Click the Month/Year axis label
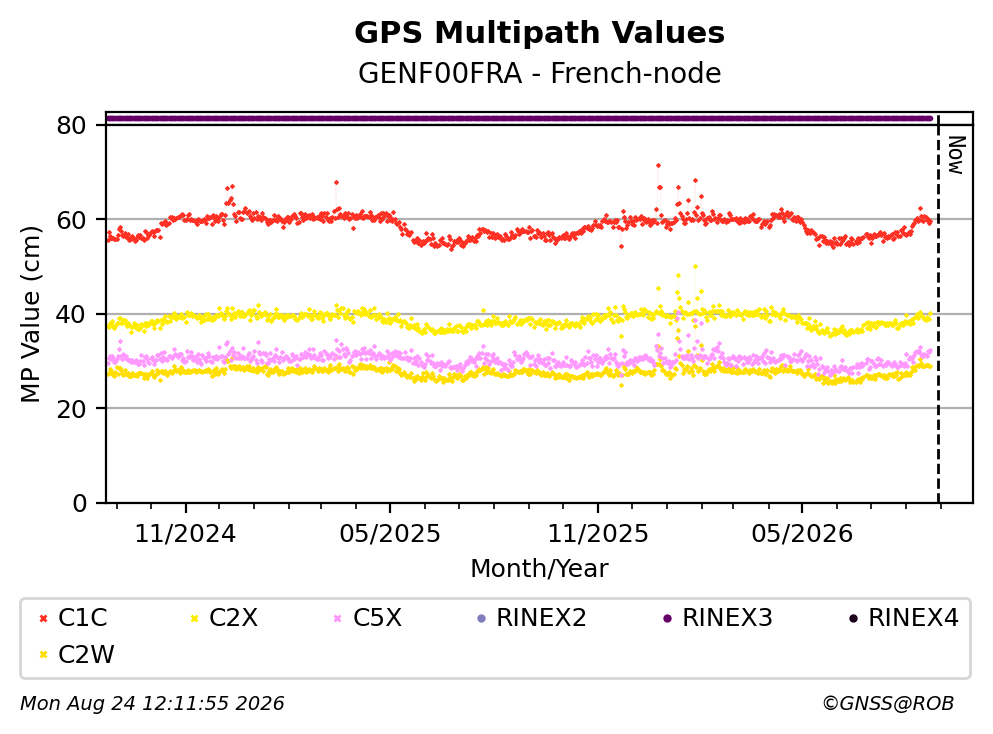993x734 pixels. (x=540, y=569)
